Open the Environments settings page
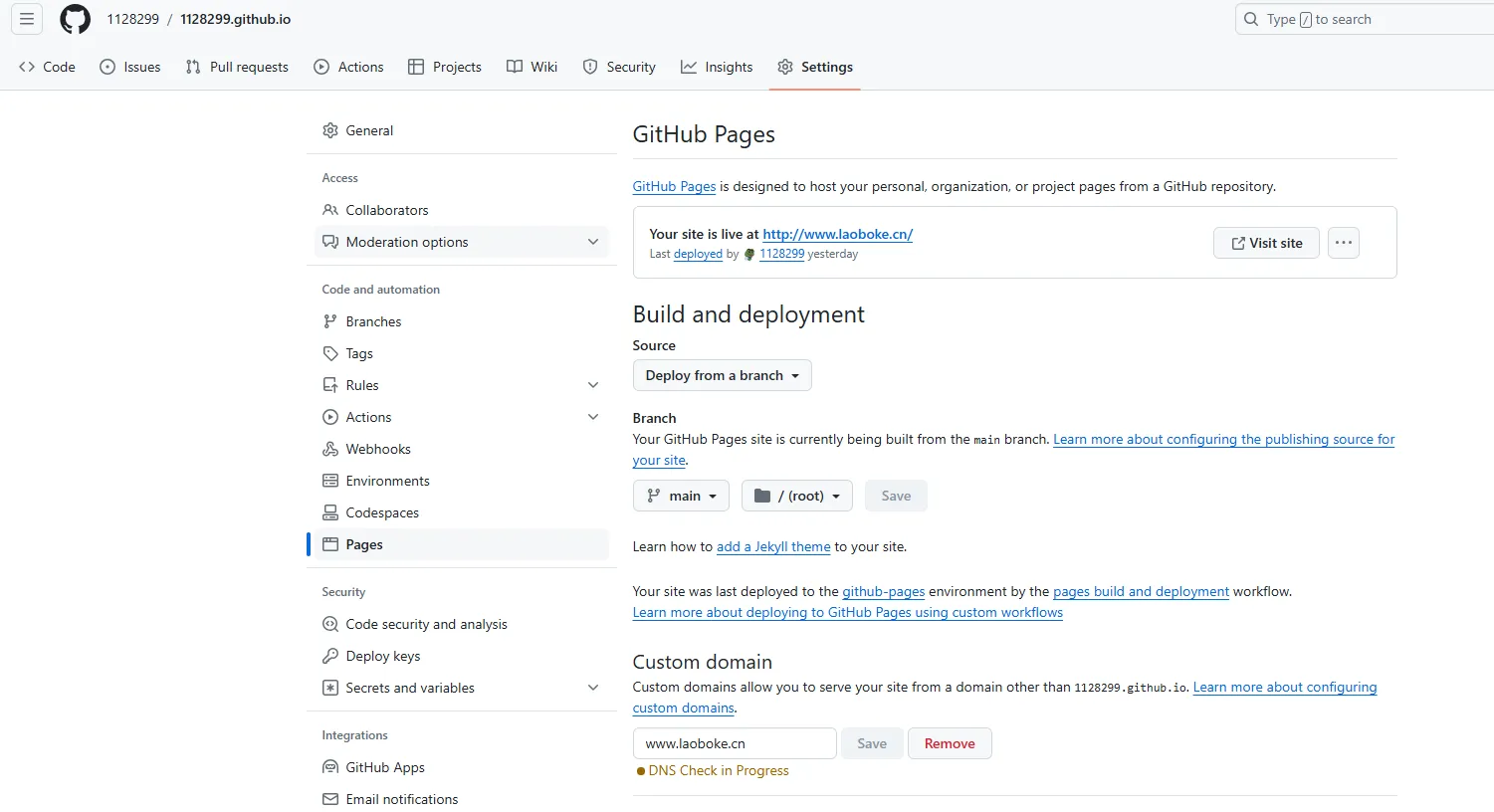Viewport: 1494px width, 812px height. click(387, 481)
